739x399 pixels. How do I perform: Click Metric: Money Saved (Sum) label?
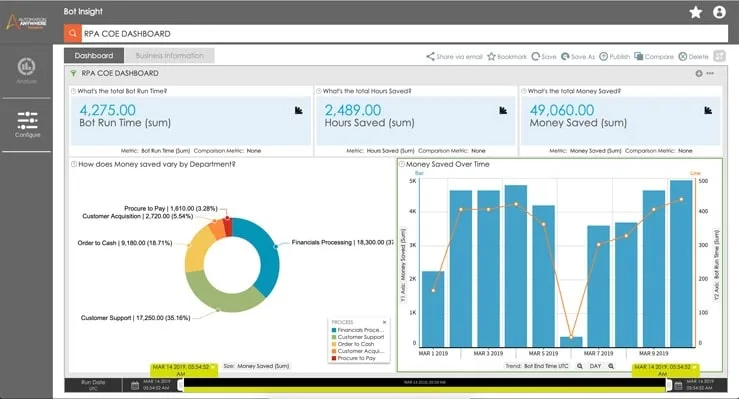[585, 151]
